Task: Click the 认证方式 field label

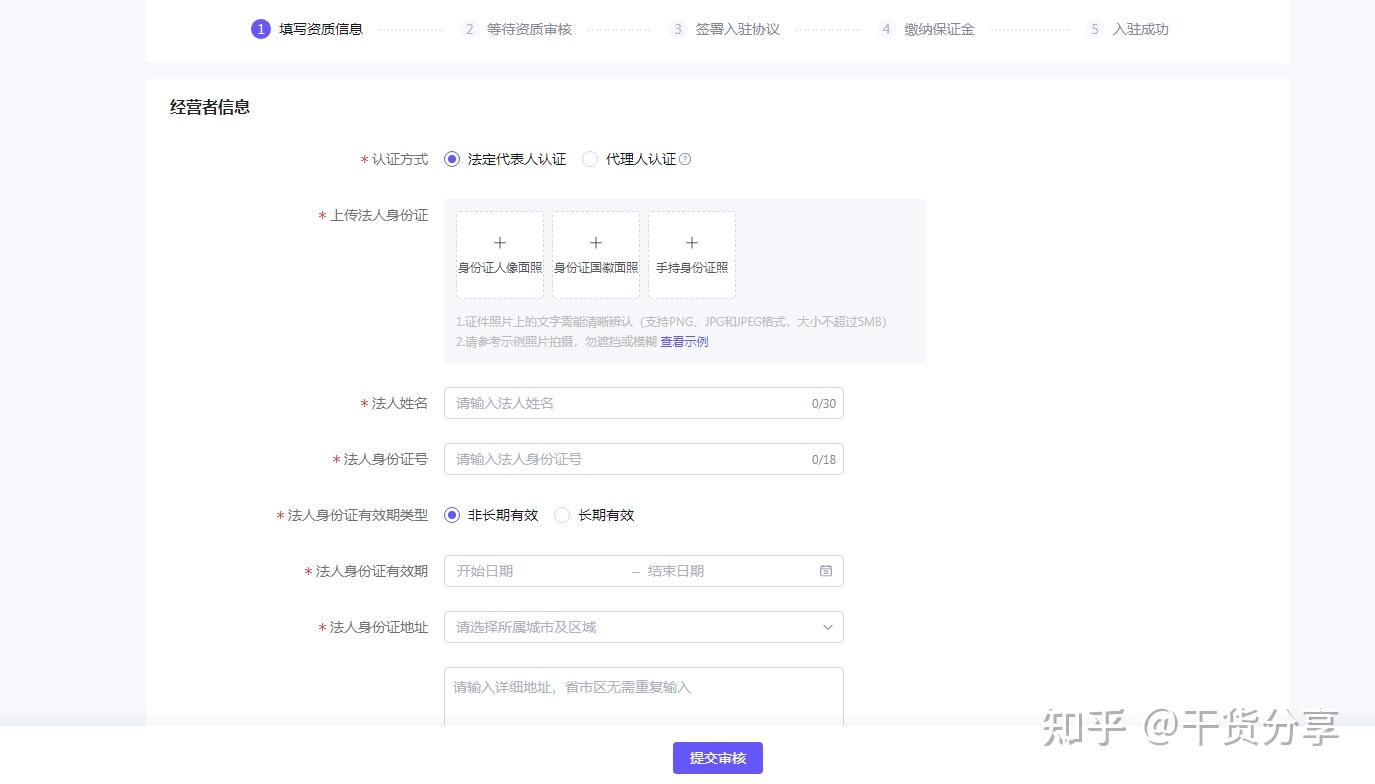Action: (x=400, y=159)
